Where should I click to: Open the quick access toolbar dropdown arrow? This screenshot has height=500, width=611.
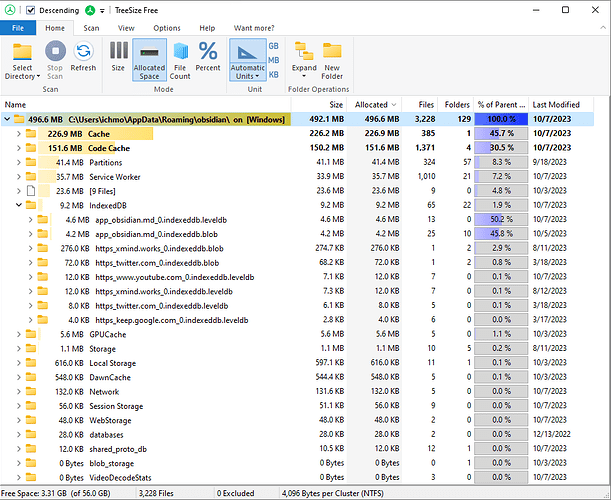(102, 11)
